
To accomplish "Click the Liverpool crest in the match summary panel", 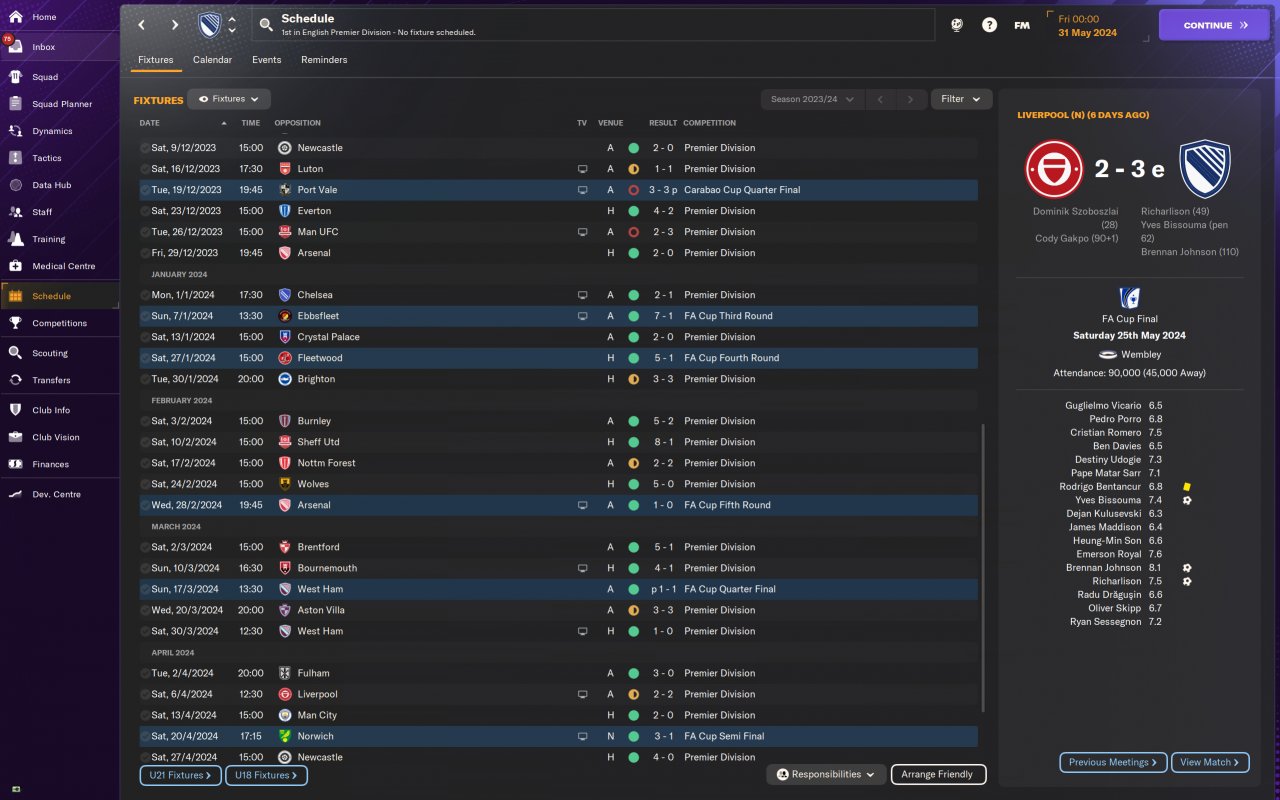I will click(1055, 169).
